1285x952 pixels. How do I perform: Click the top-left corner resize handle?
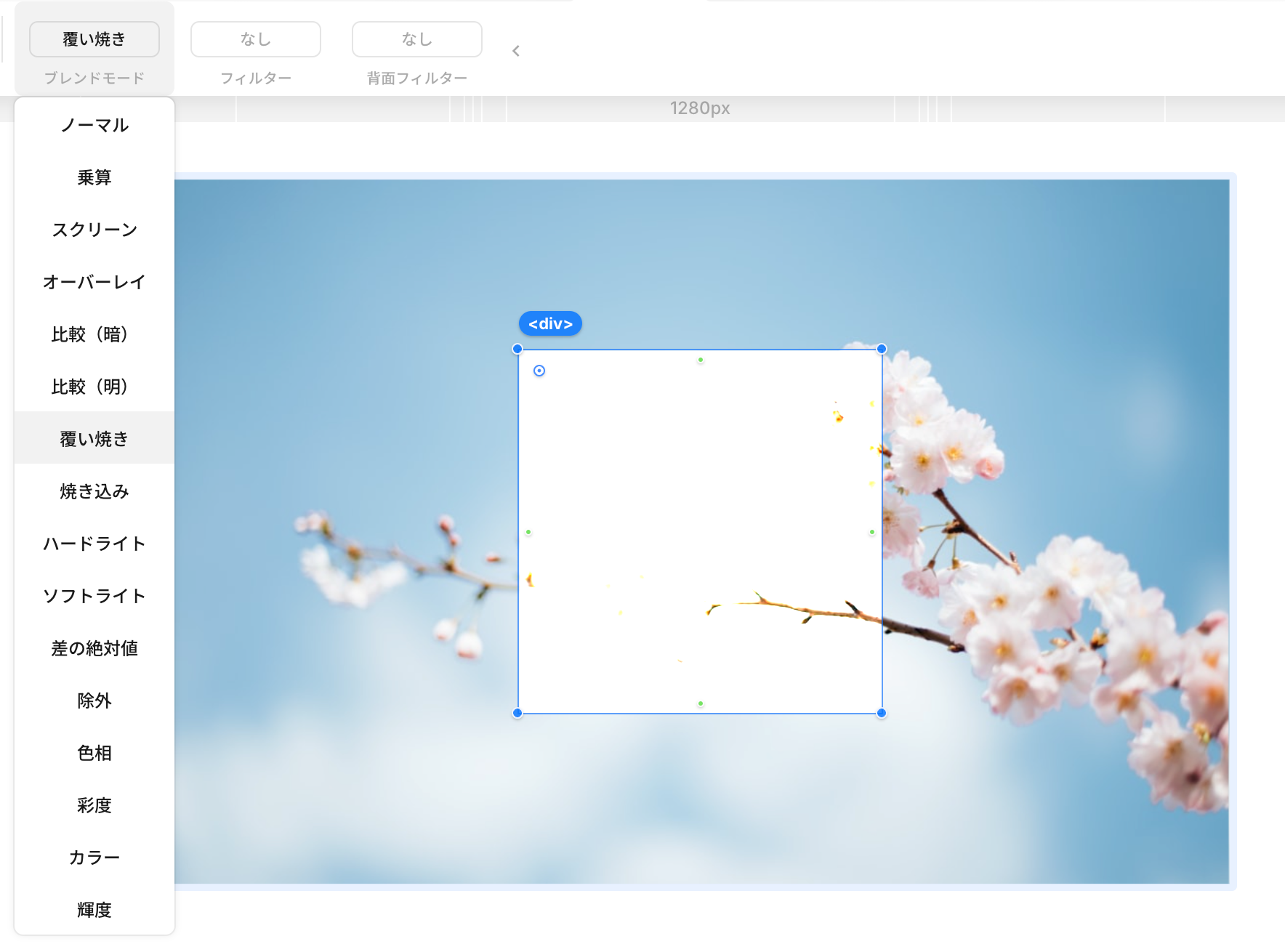pos(517,349)
